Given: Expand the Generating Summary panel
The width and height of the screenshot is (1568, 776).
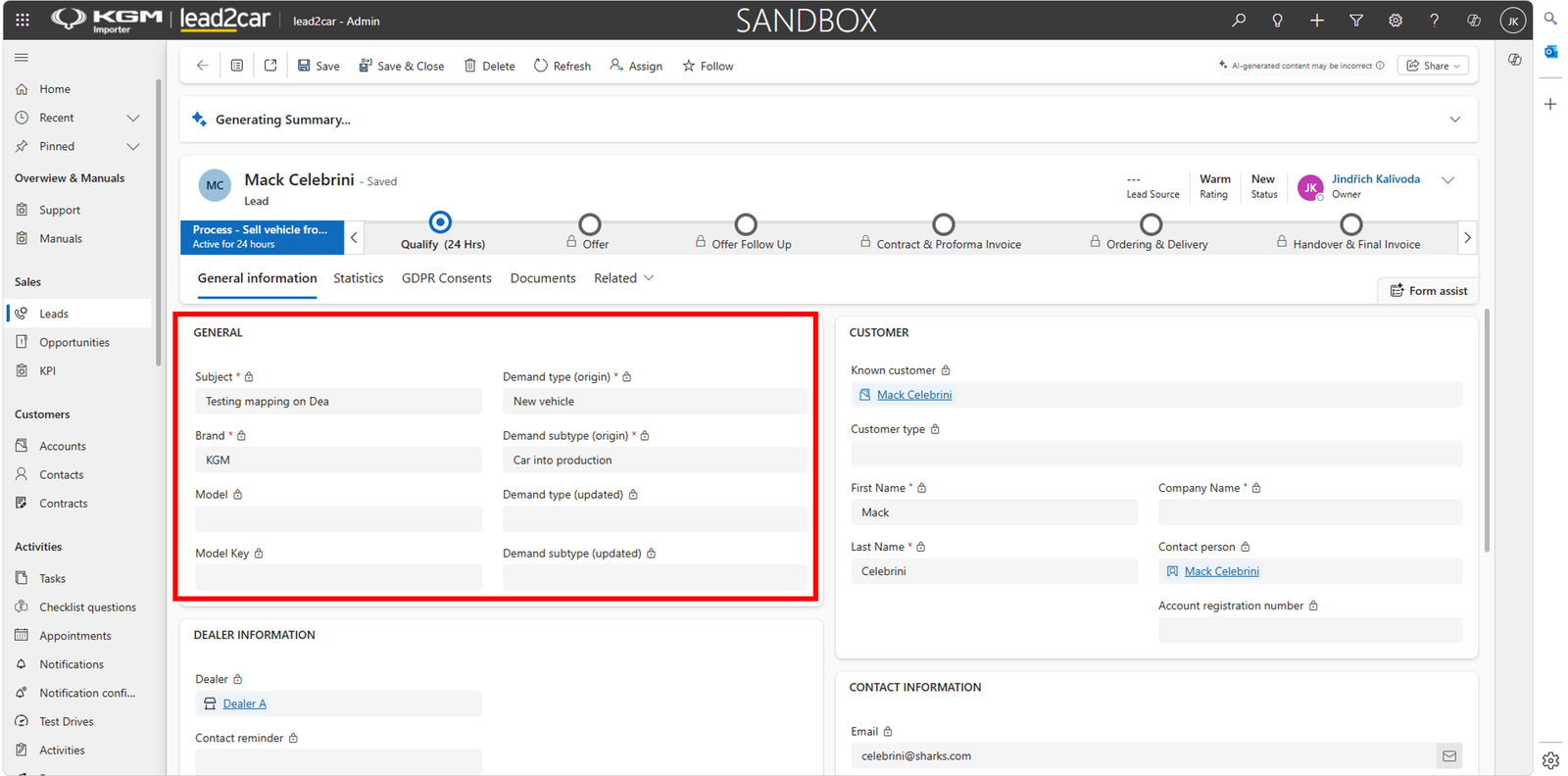Looking at the screenshot, I should [1455, 120].
